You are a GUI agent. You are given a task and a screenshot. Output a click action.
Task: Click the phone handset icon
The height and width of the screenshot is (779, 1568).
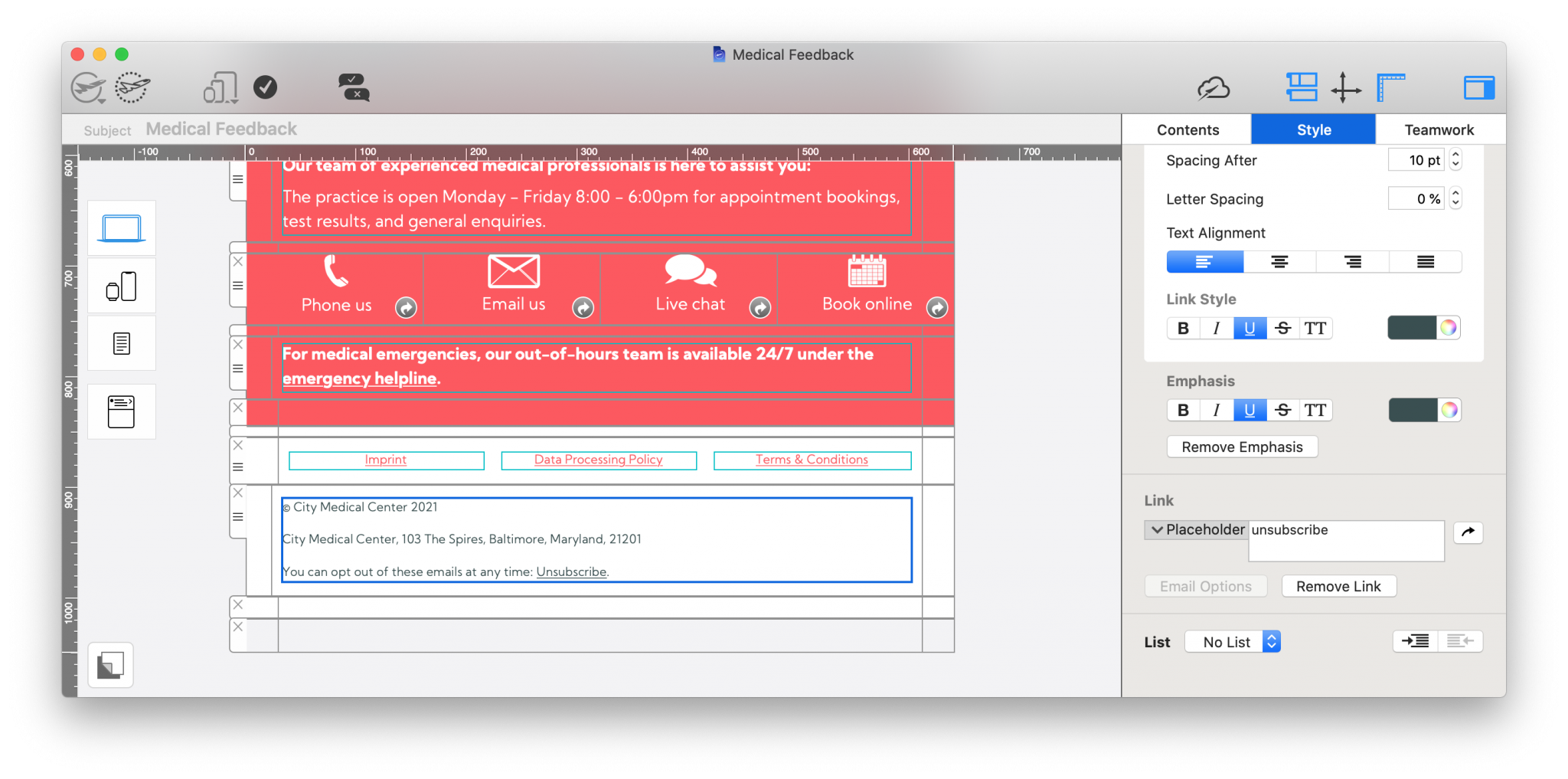click(336, 270)
